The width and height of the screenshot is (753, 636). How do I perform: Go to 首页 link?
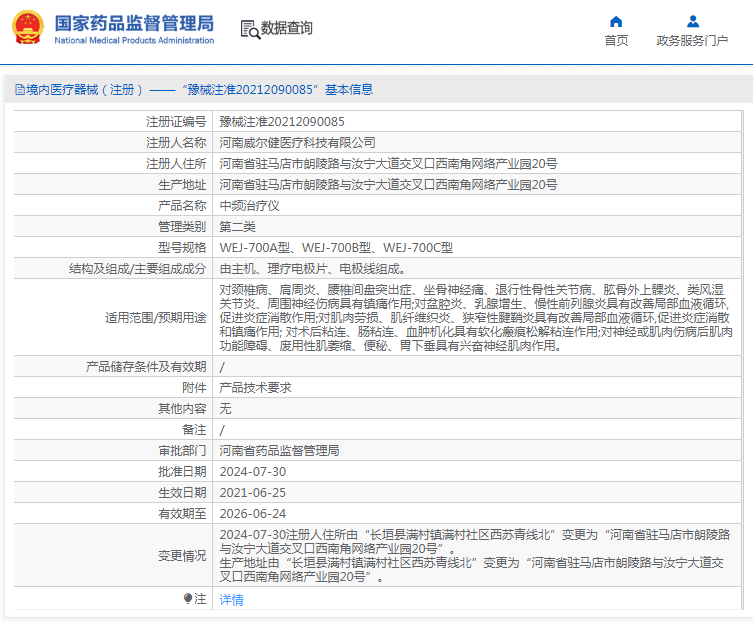(x=616, y=41)
